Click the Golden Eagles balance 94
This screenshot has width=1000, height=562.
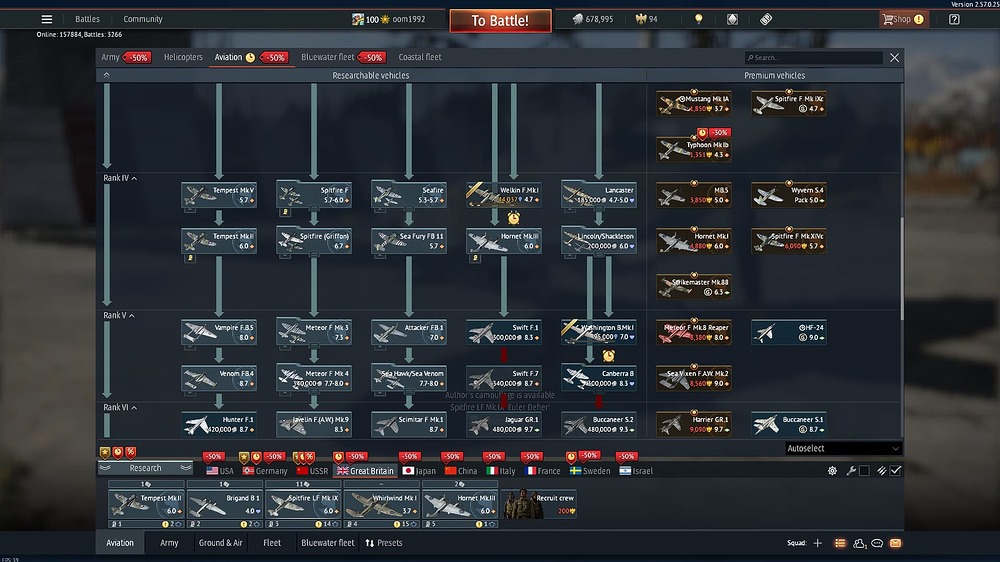(x=647, y=19)
